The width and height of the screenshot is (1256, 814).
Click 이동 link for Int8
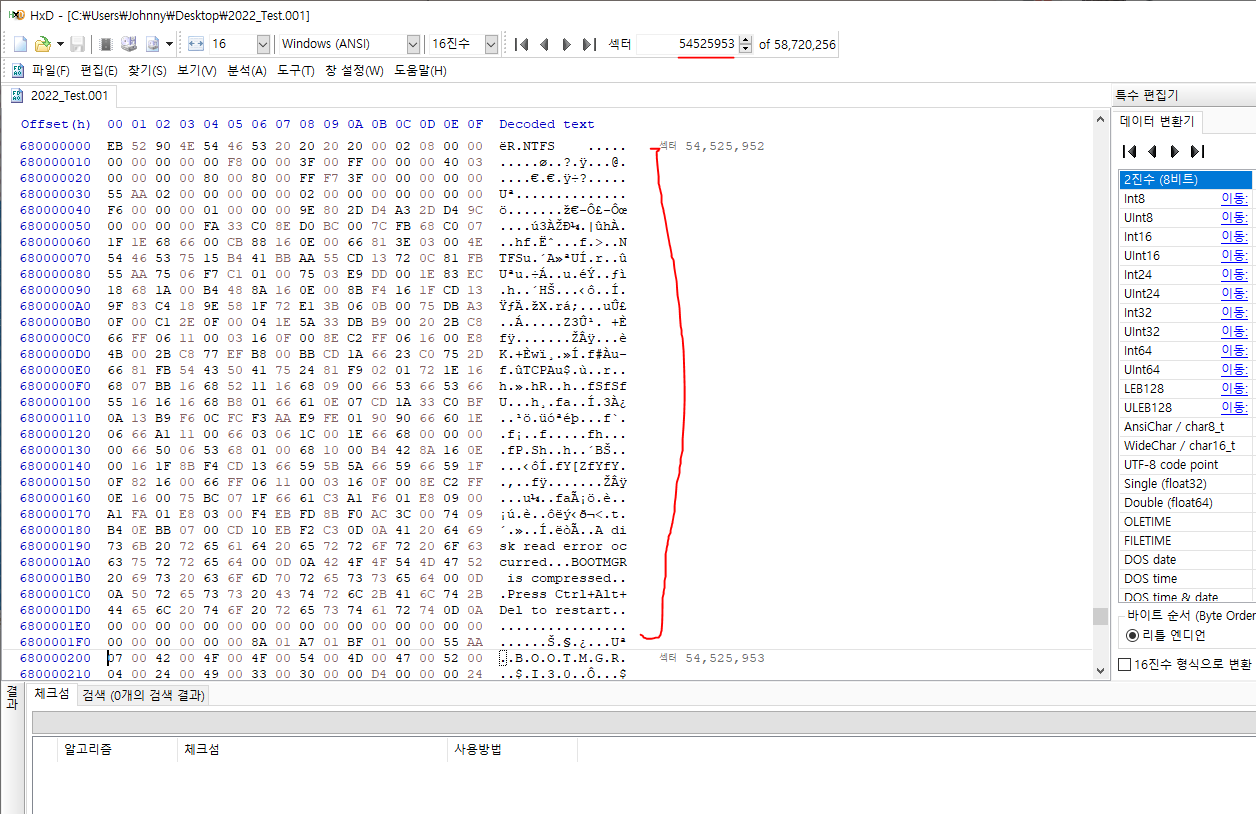[1235, 198]
